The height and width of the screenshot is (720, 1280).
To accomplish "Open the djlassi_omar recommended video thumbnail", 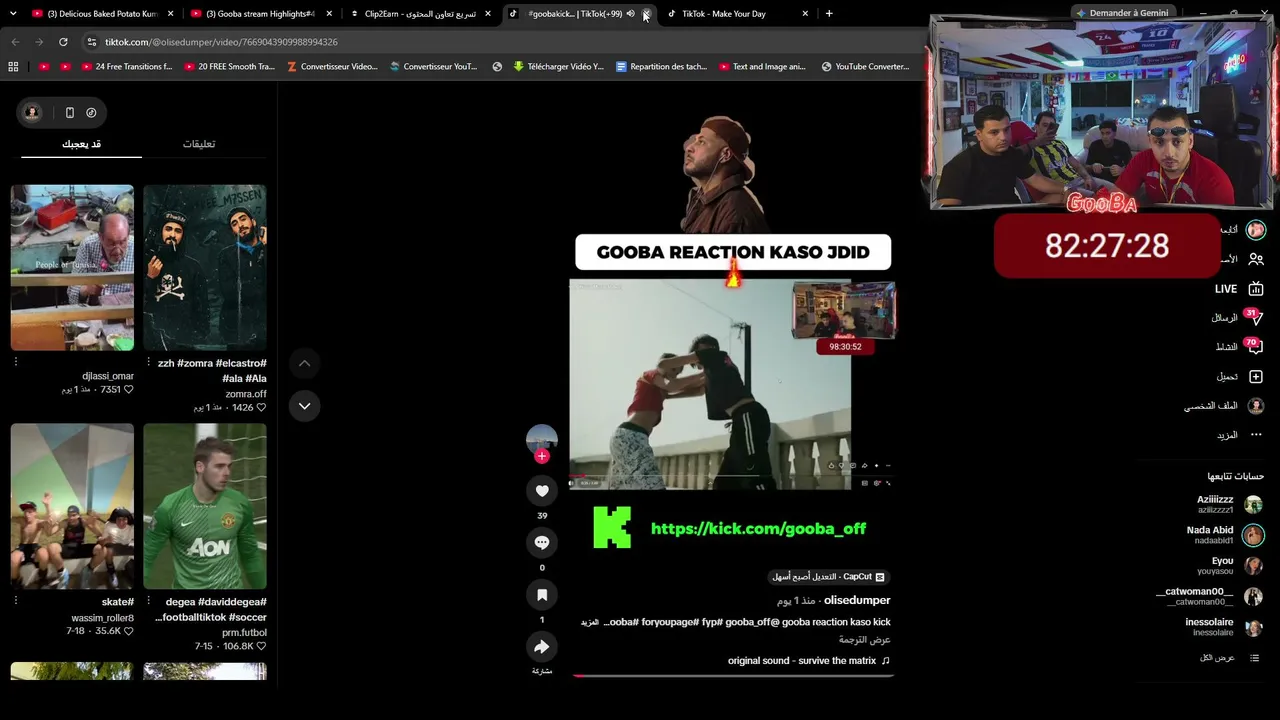I will pyautogui.click(x=72, y=267).
